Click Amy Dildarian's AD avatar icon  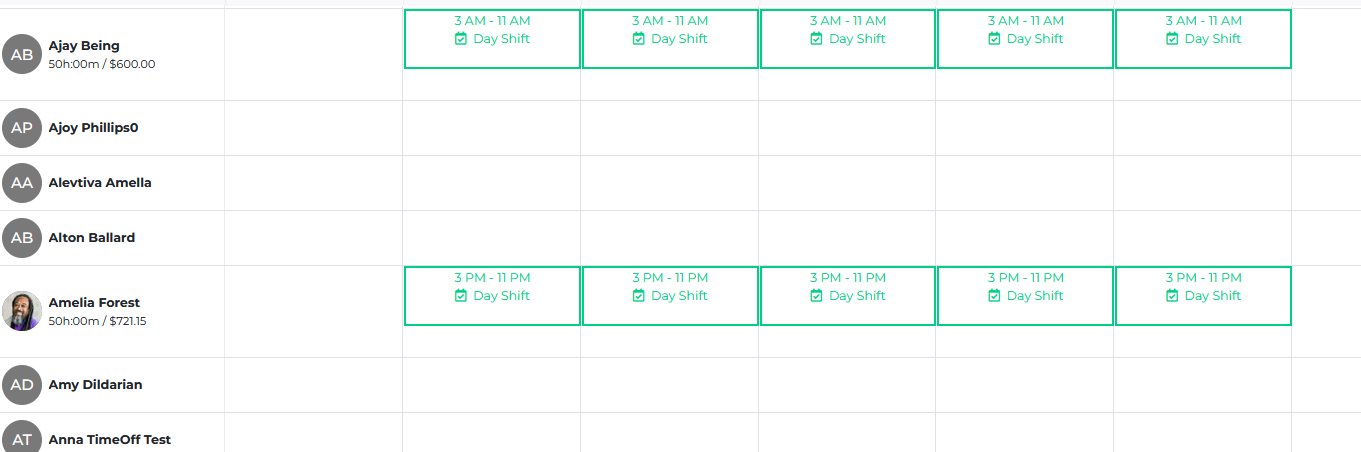22,385
